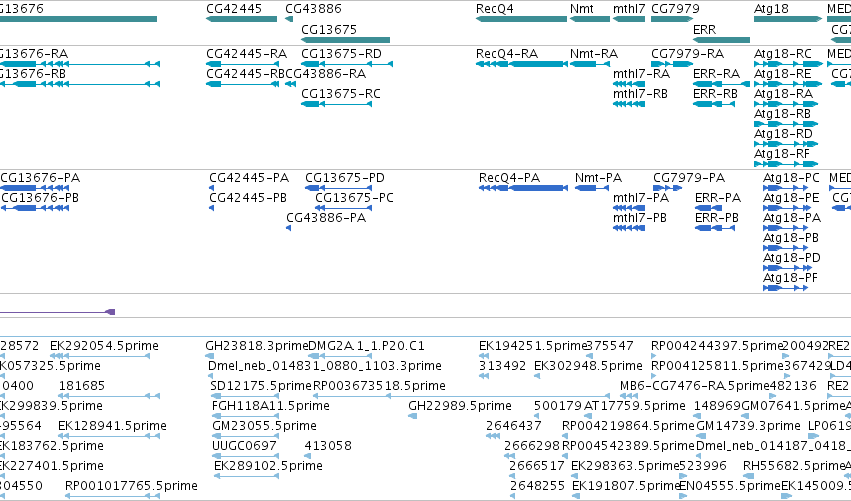This screenshot has height=501, width=851.
Task: Select transcript Nmt-RA
Action: click(590, 64)
